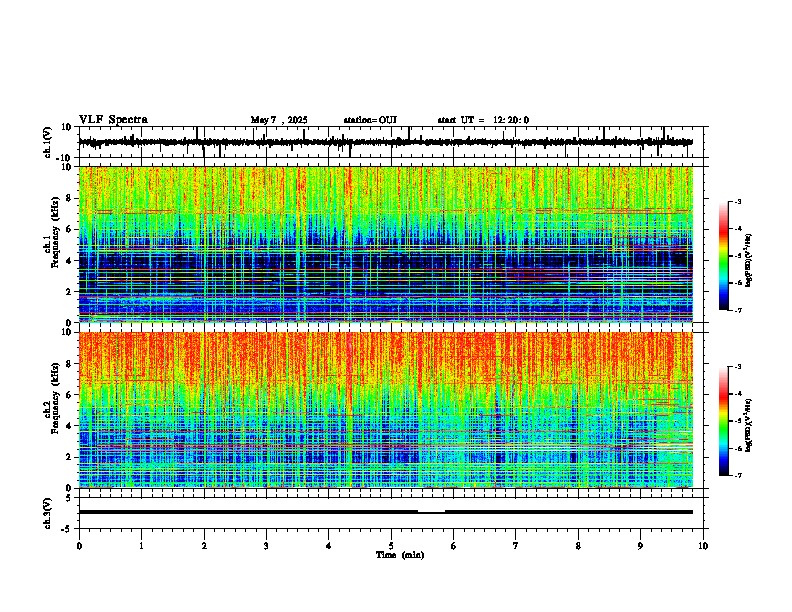
Task: Click the "ch.1(V)" waveform axis label
Action: pos(48,142)
